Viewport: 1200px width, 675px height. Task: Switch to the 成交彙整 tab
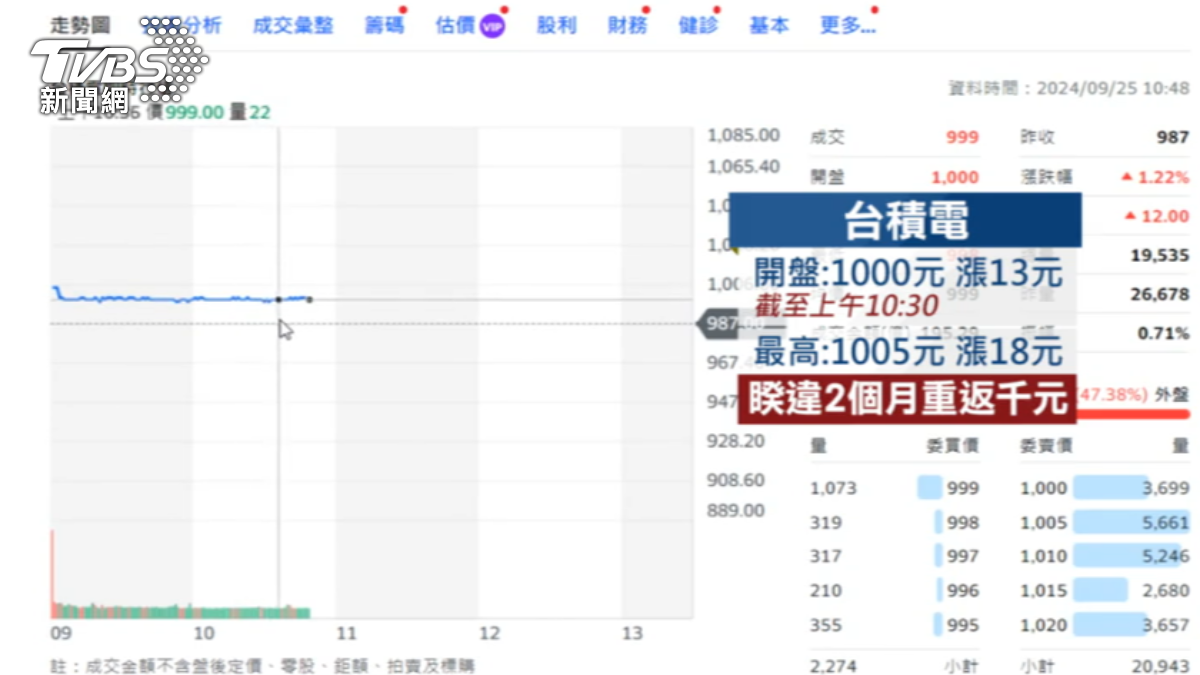pos(293,25)
